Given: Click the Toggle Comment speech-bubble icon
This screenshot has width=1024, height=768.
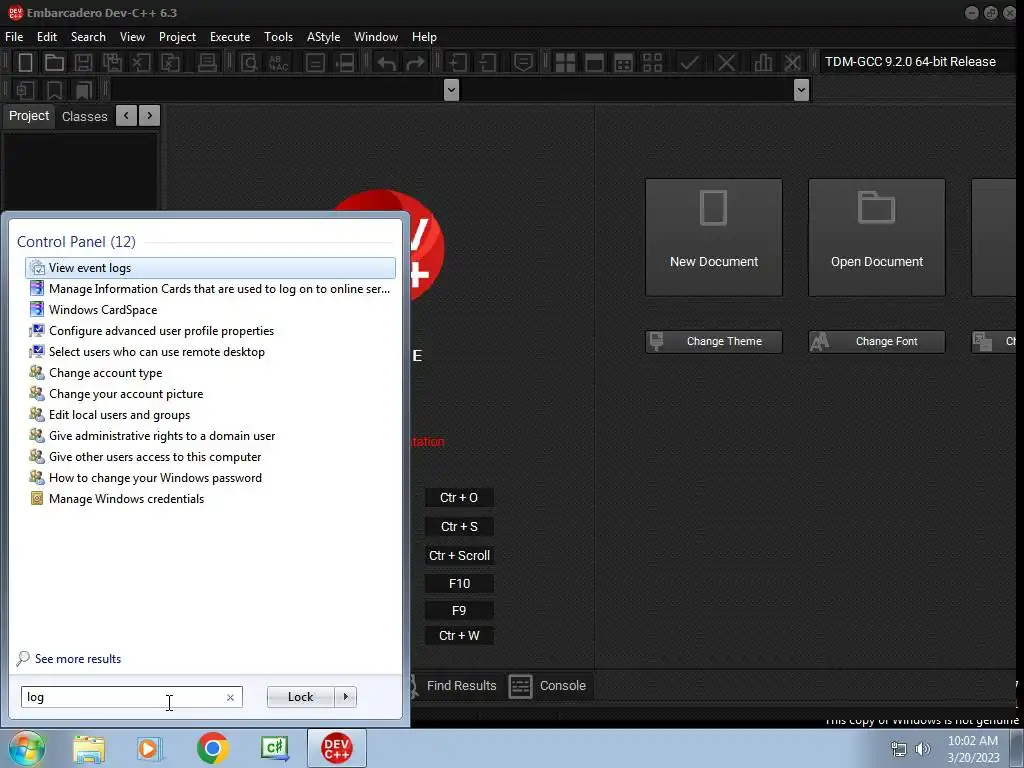Looking at the screenshot, I should [523, 62].
